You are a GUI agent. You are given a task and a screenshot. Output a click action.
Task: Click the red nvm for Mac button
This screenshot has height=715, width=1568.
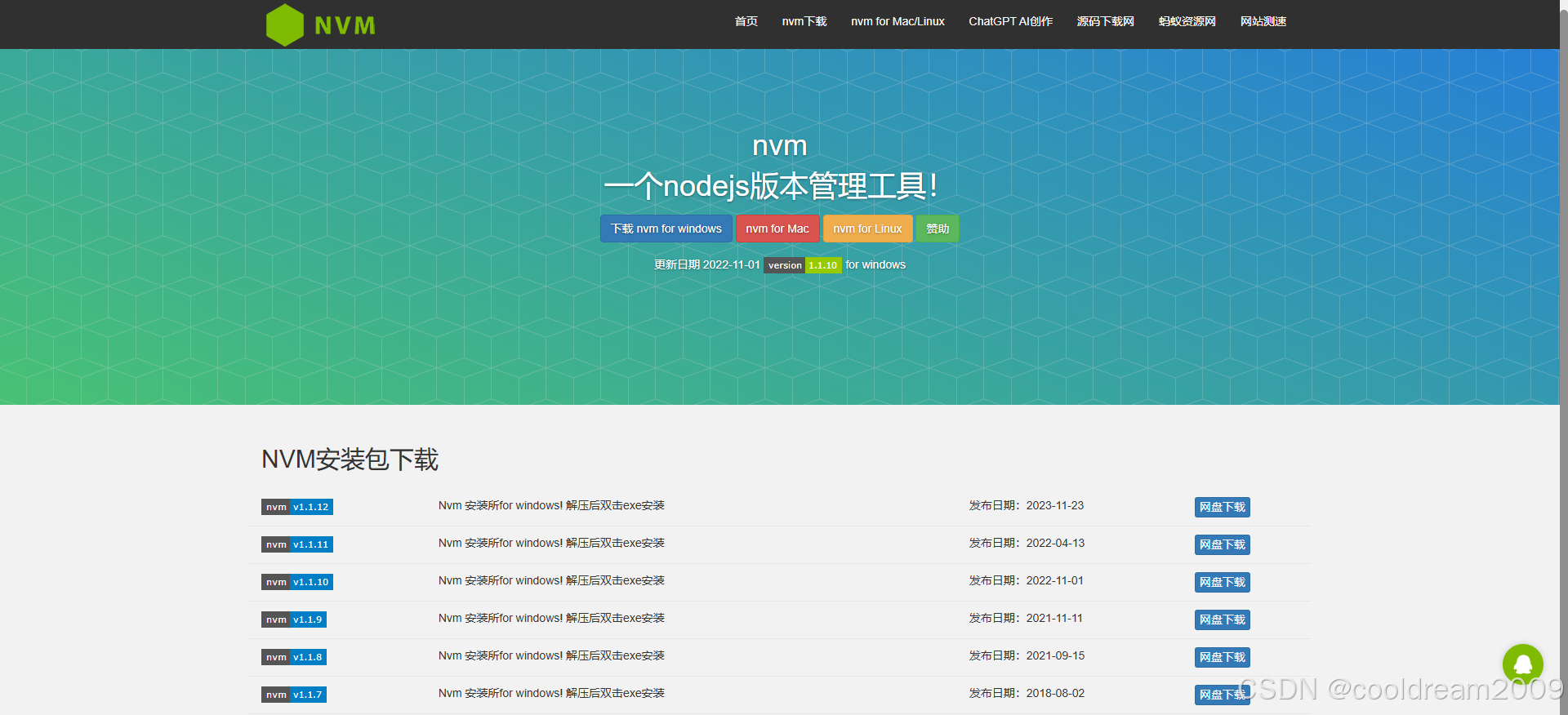click(x=777, y=229)
